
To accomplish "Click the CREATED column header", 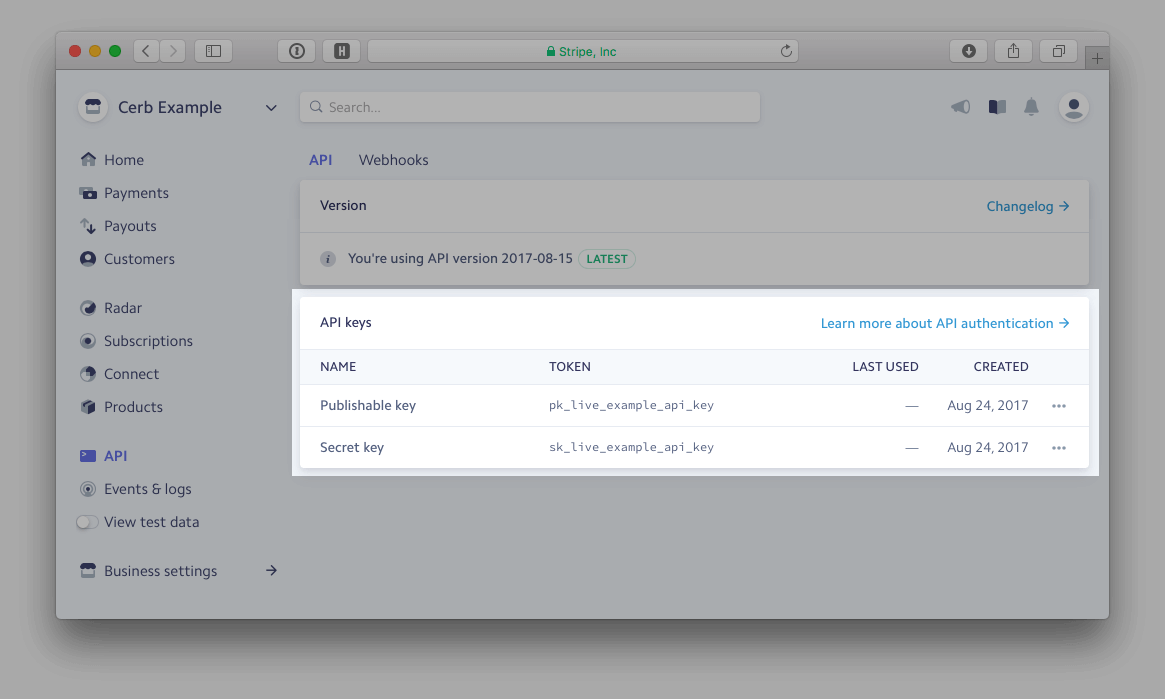I will click(1001, 367).
